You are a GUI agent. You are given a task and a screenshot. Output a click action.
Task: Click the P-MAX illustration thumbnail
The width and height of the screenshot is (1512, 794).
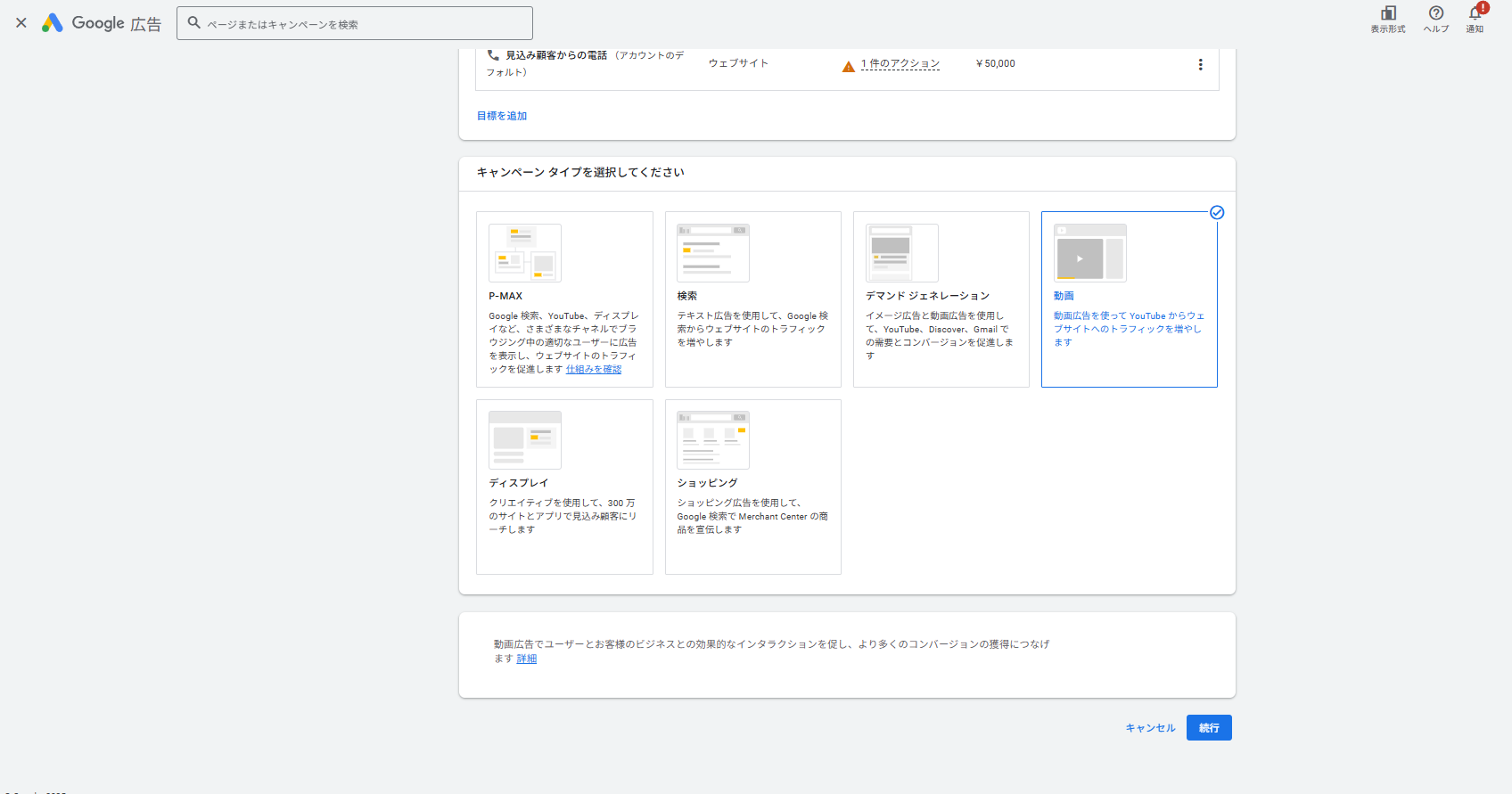[x=525, y=253]
